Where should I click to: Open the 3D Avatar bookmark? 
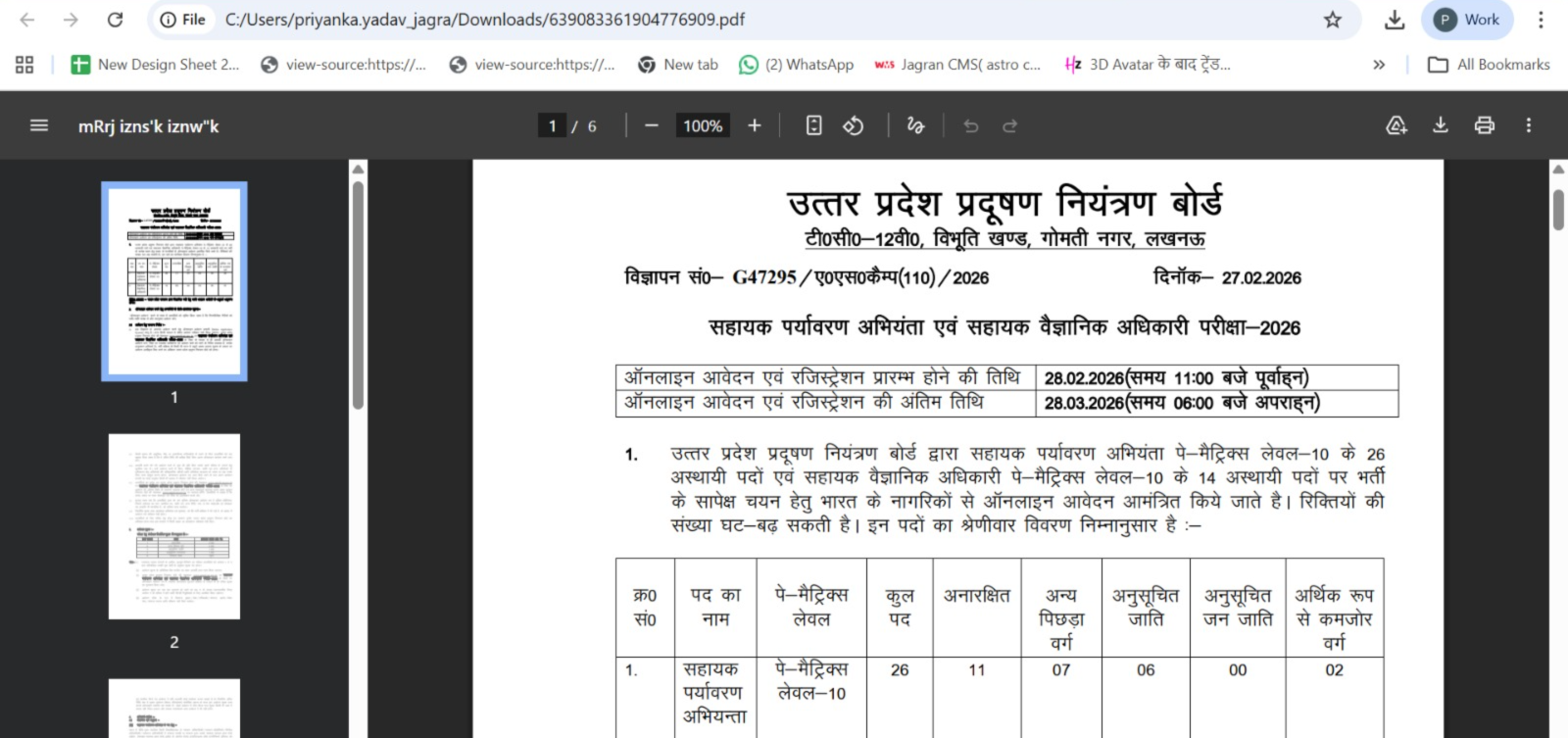[x=1147, y=65]
